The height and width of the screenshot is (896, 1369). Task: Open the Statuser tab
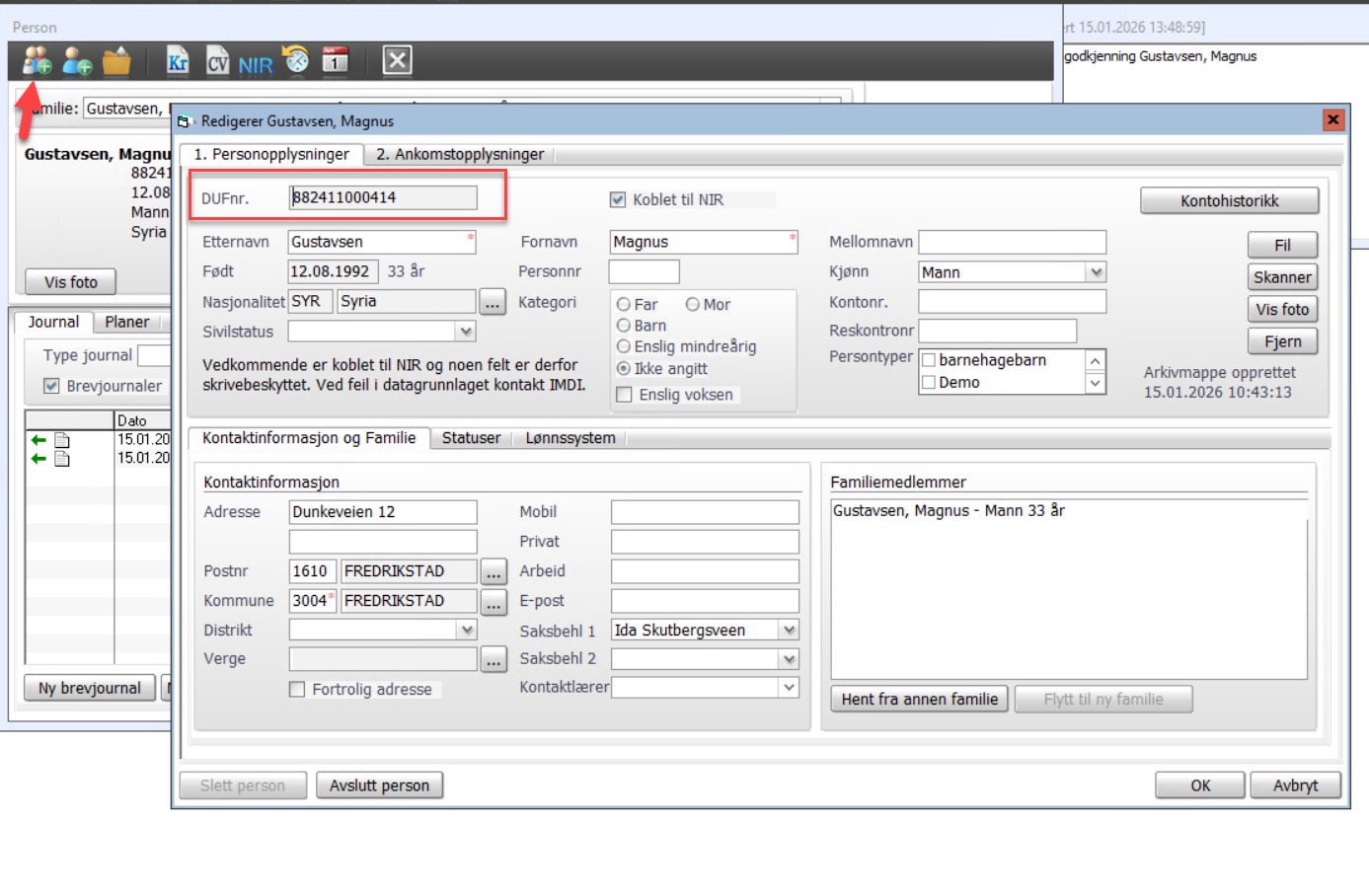coord(471,438)
